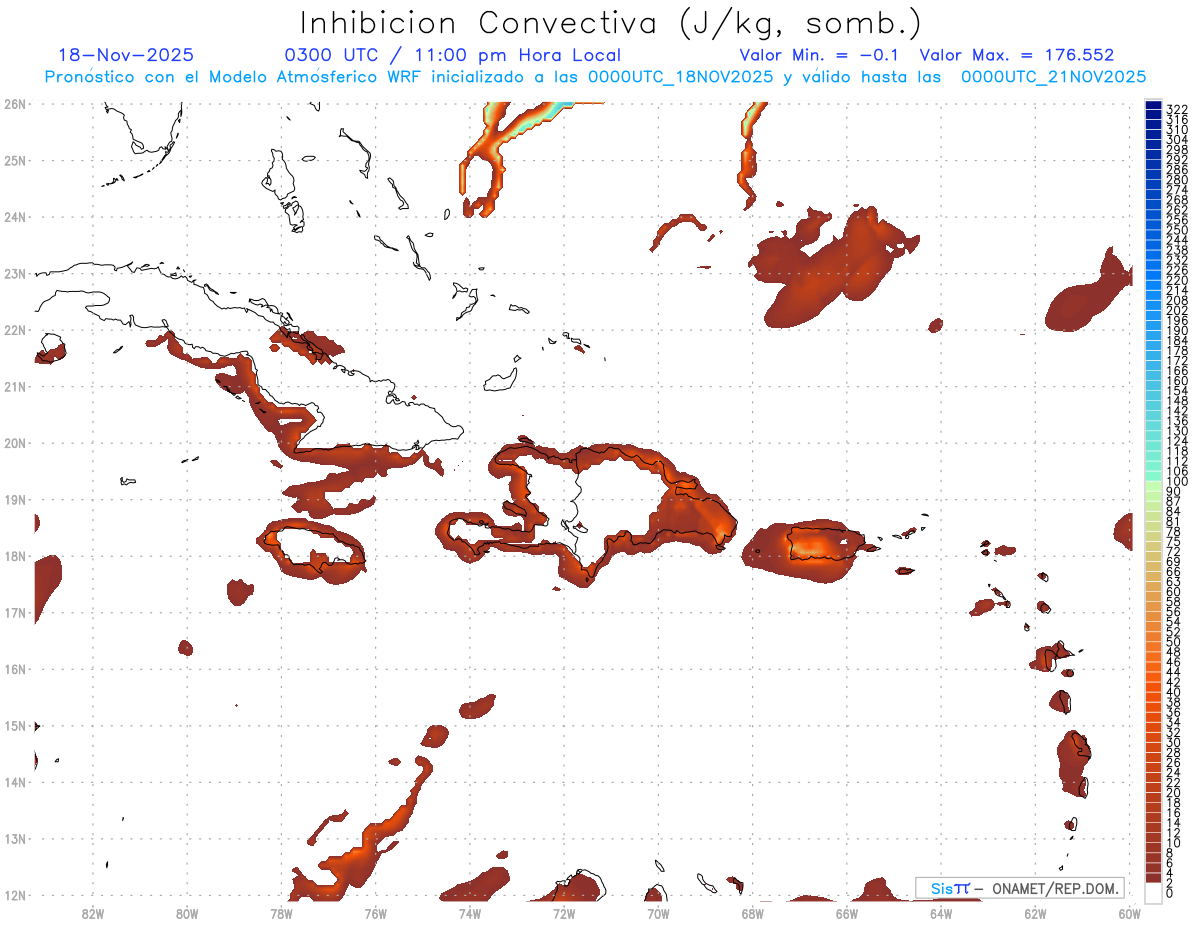Click the 25N latitude label
The image size is (1200, 927).
tap(15, 160)
